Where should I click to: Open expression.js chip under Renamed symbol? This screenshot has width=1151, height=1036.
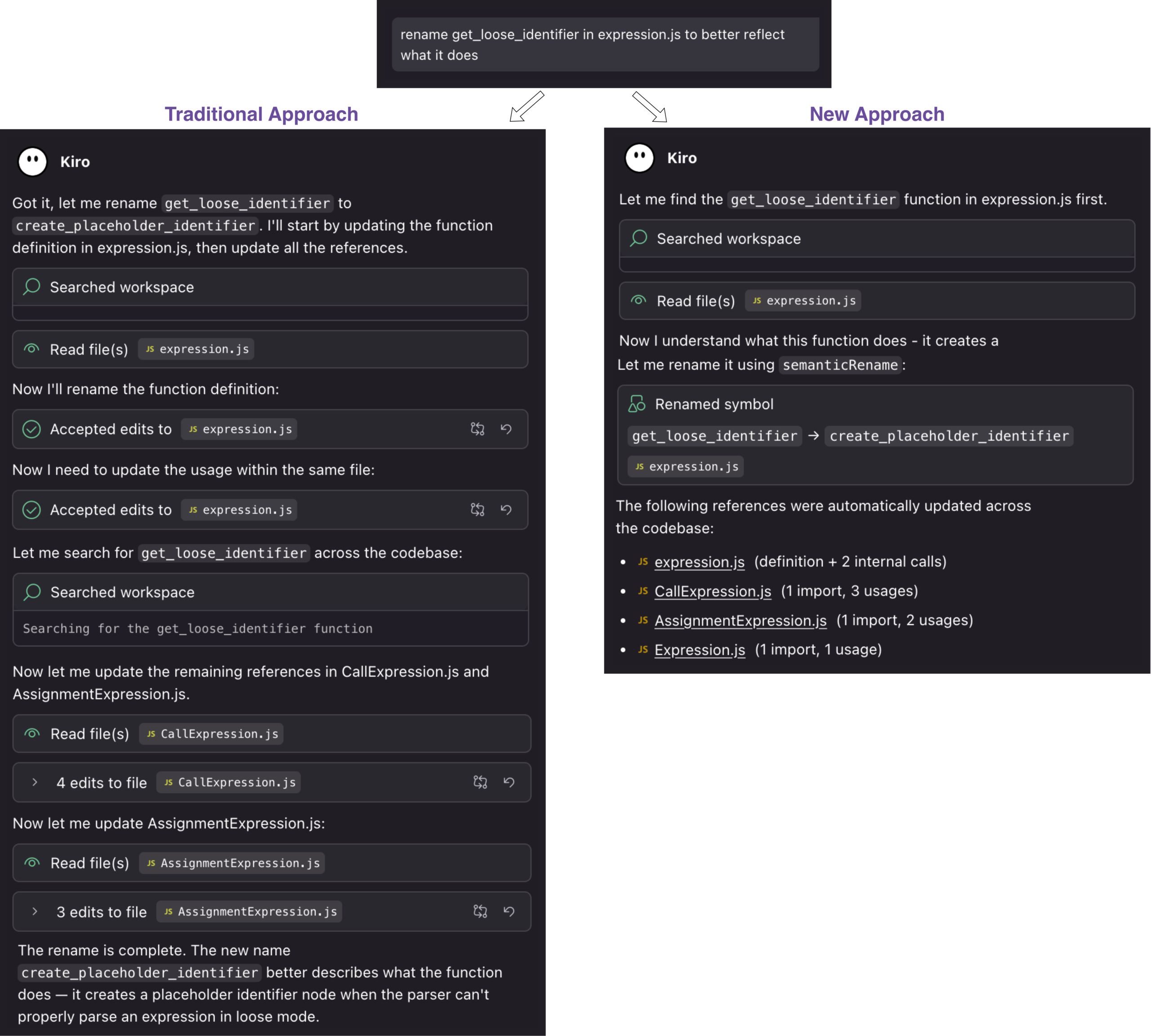(686, 466)
